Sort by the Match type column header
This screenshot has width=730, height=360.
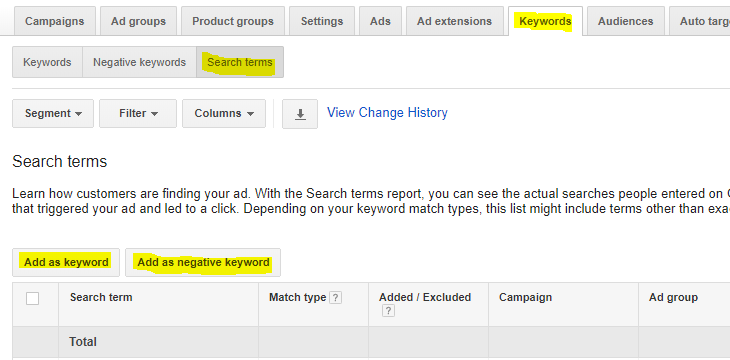click(297, 297)
